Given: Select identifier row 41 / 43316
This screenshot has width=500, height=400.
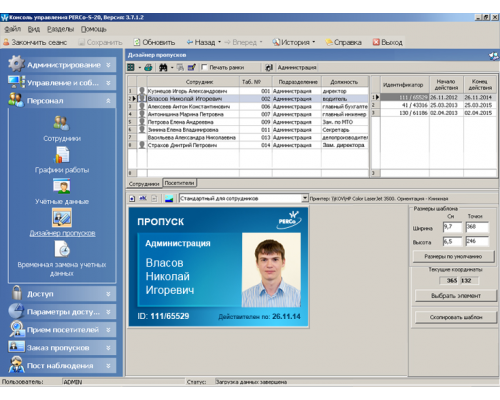Looking at the screenshot, I should click(x=434, y=105).
